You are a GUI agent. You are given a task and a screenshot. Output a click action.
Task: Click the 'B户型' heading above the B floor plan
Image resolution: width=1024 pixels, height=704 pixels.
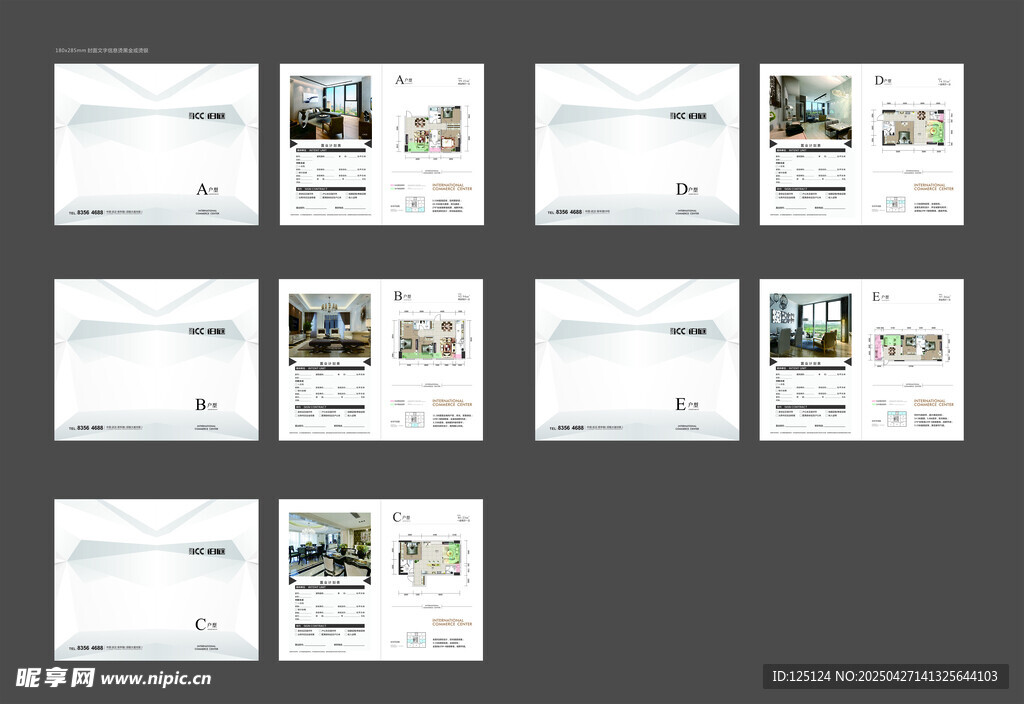pyautogui.click(x=402, y=296)
